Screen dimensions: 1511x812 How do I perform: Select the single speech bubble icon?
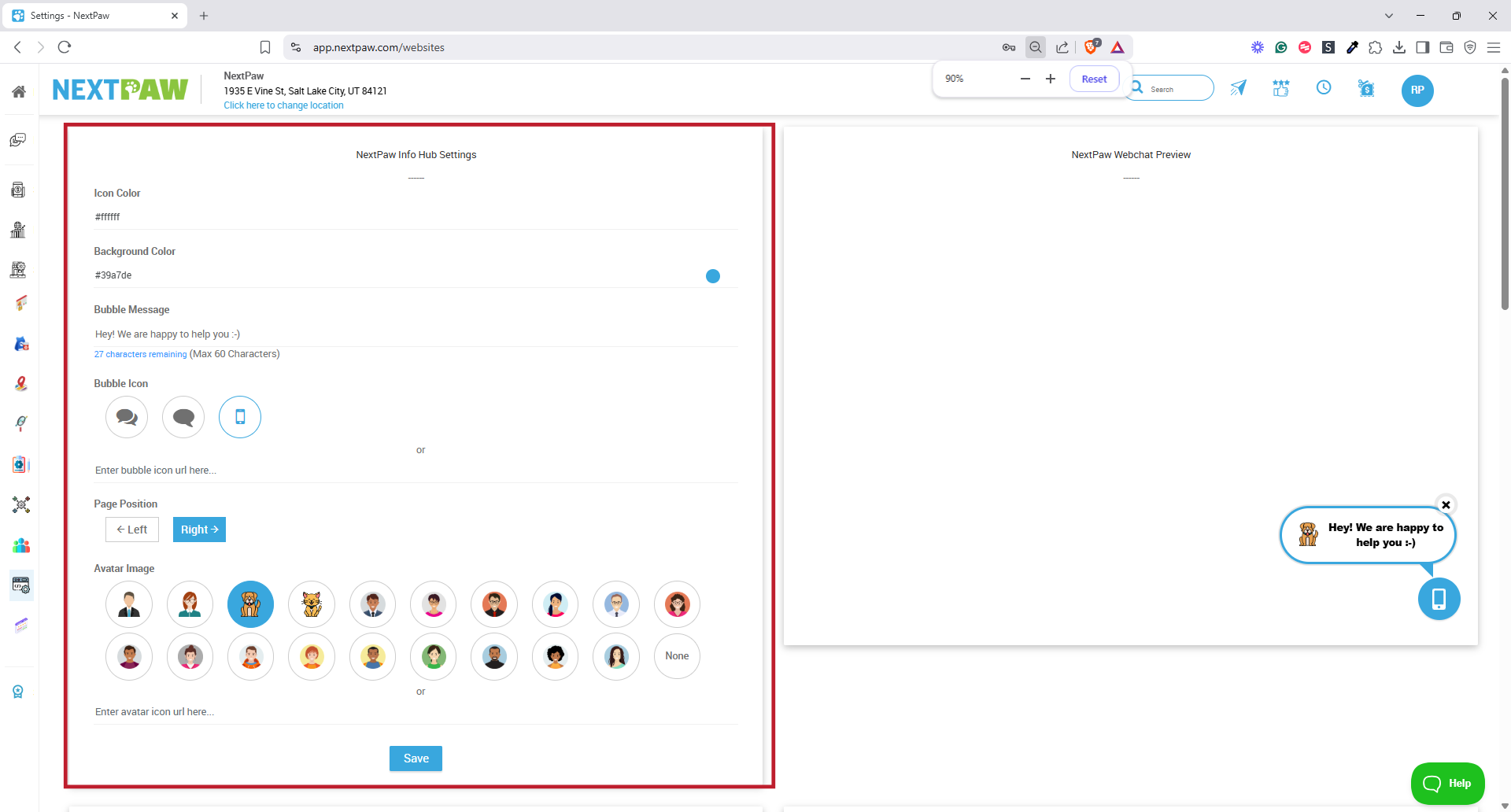click(183, 417)
